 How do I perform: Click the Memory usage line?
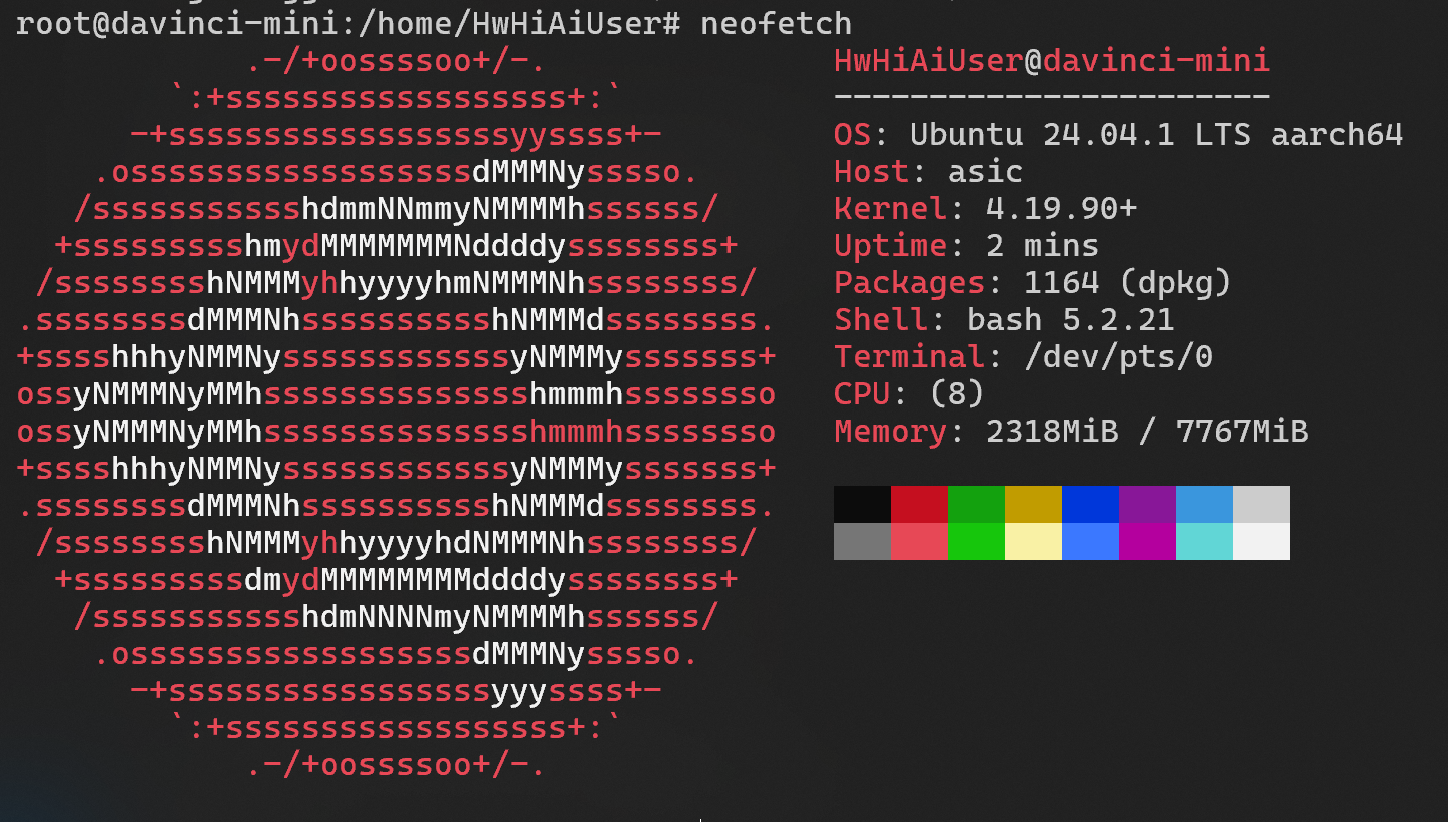point(1071,431)
